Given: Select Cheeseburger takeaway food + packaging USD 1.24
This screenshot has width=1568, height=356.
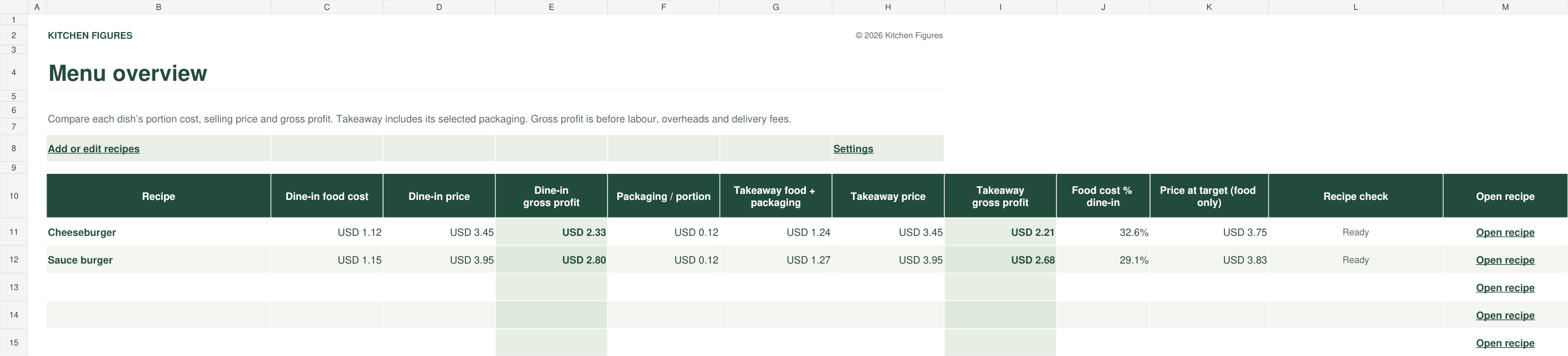Looking at the screenshot, I should tap(775, 233).
